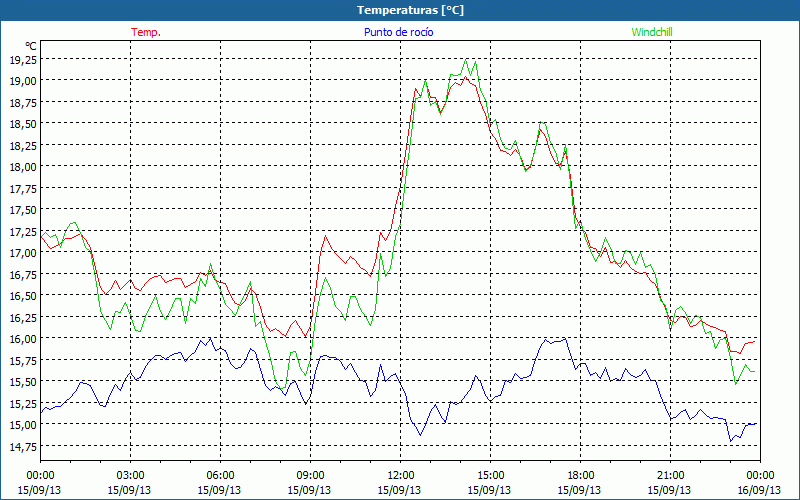Image resolution: width=800 pixels, height=500 pixels.
Task: Click the 21:00 time axis label
Action: (670, 476)
